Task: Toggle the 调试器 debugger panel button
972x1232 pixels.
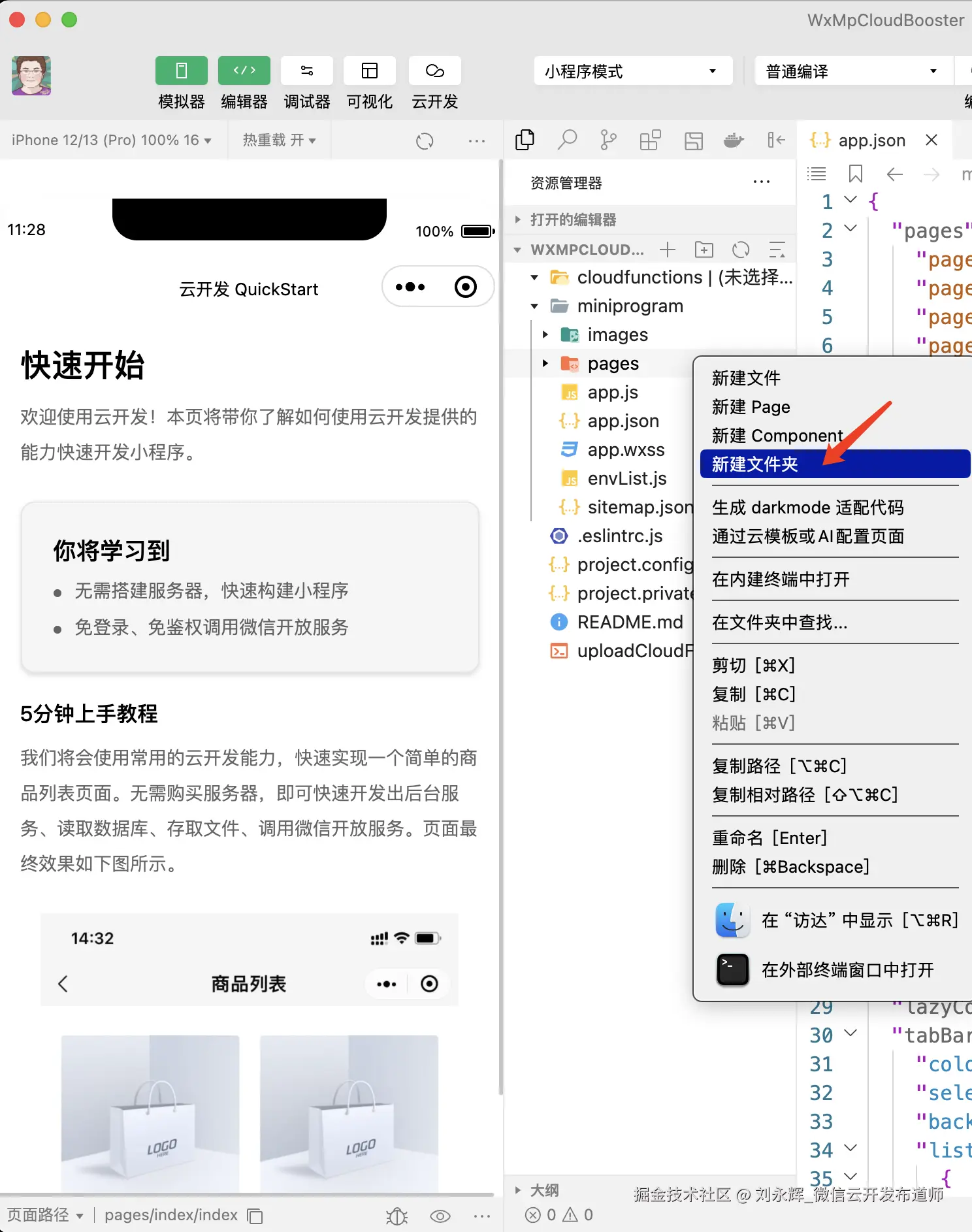Action: (x=307, y=71)
